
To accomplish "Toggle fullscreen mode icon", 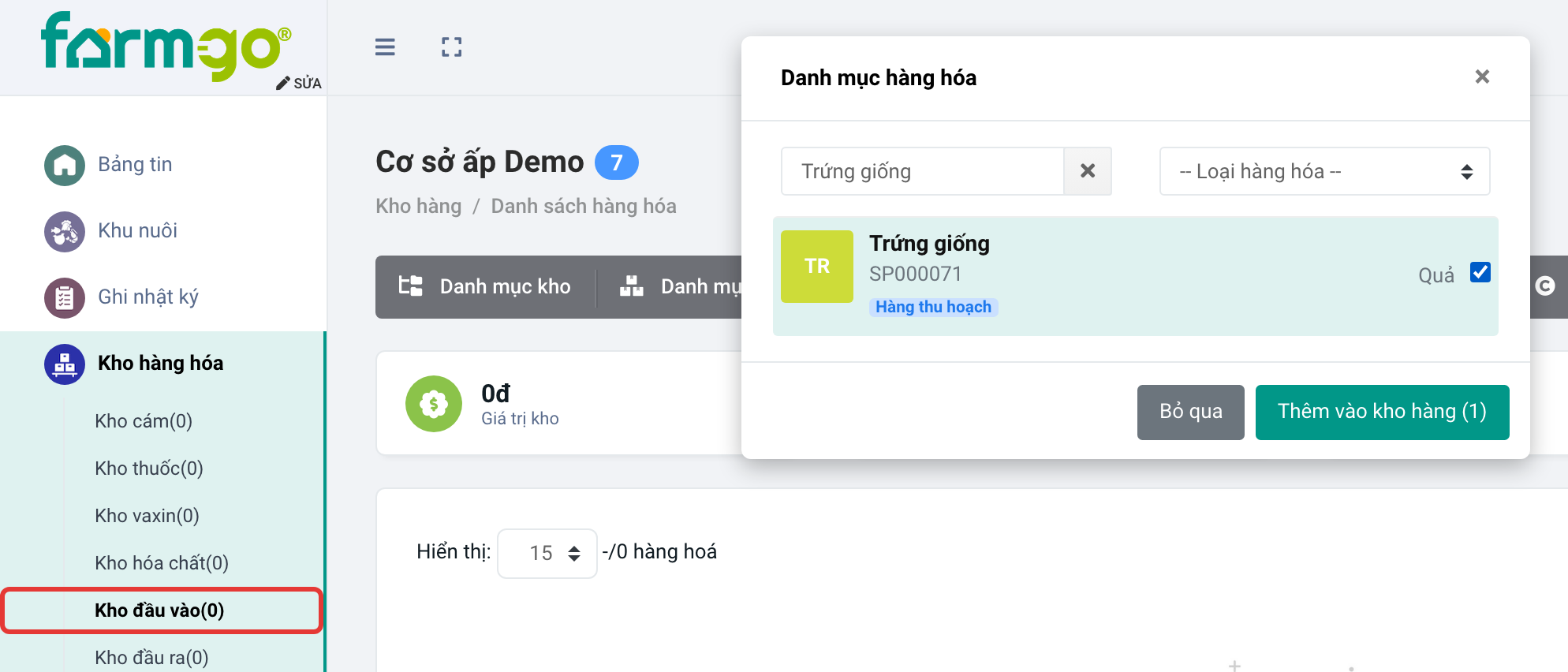I will tap(452, 47).
